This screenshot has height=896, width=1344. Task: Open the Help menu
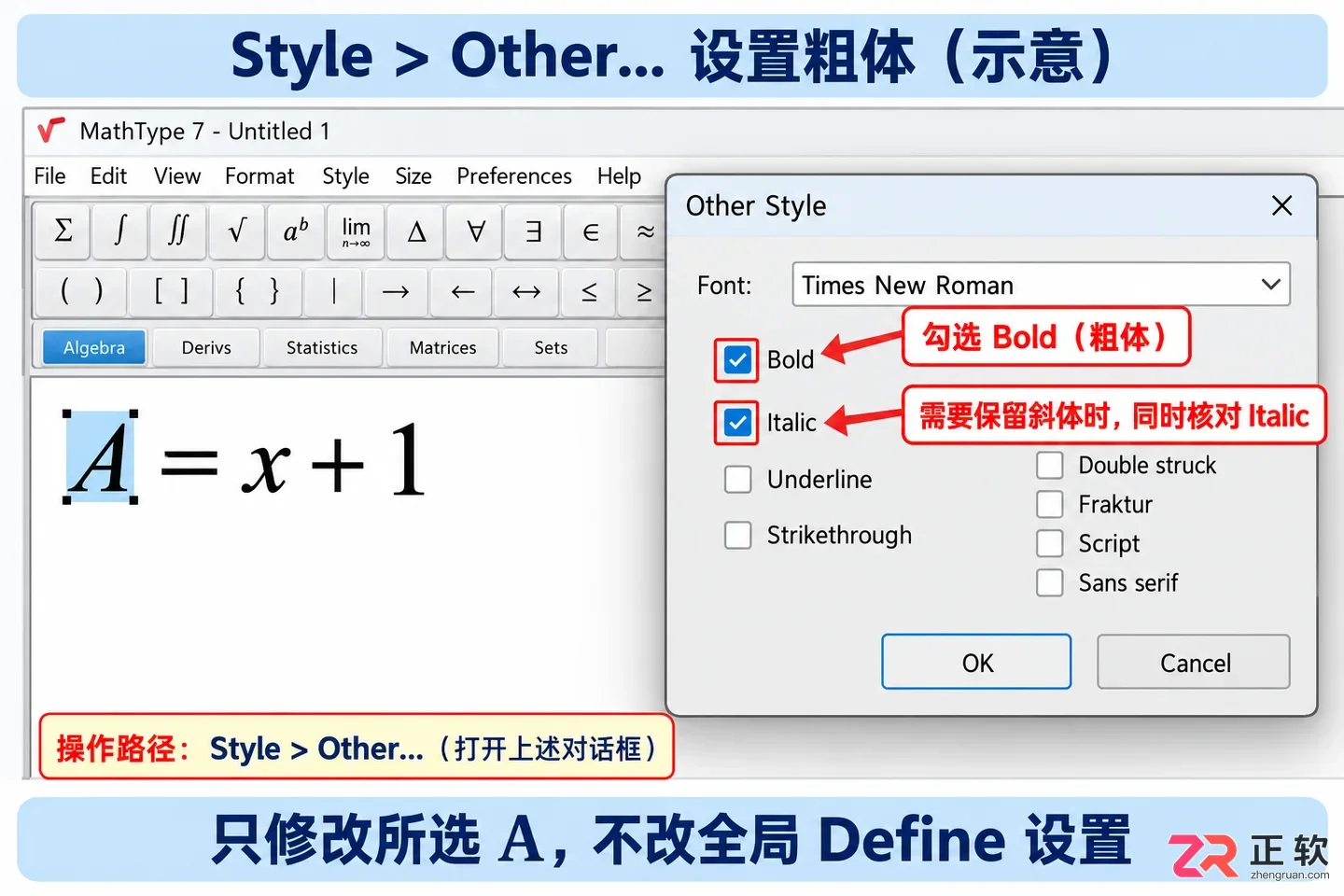pyautogui.click(x=619, y=175)
